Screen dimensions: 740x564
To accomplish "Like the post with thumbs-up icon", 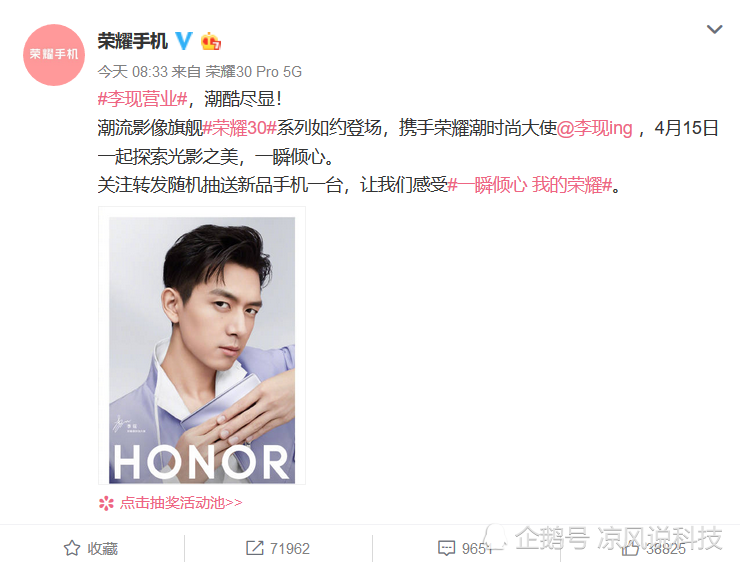I will (x=630, y=548).
